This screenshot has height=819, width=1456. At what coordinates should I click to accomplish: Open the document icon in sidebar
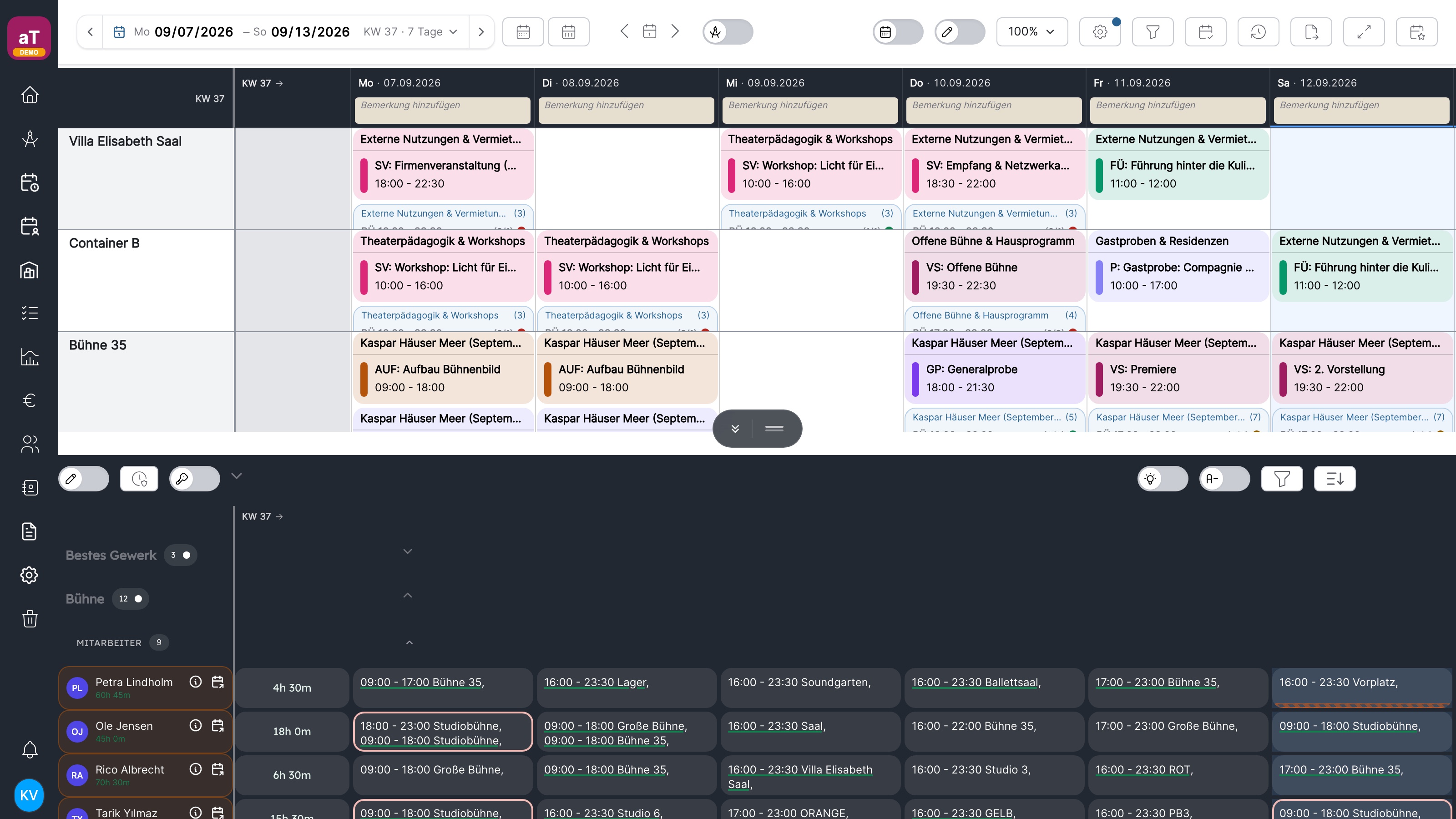tap(30, 531)
